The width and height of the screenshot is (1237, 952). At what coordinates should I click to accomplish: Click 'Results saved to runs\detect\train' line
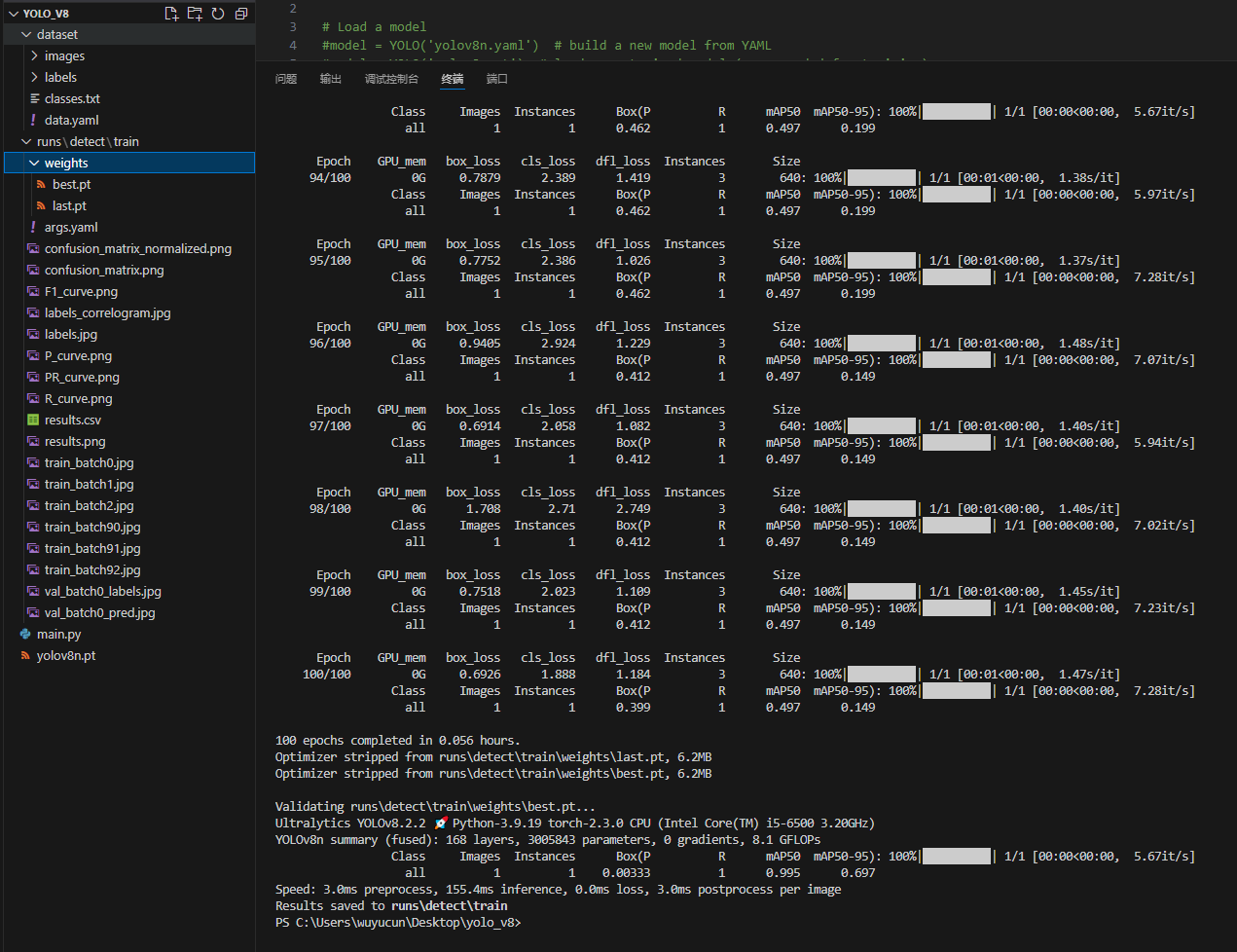[x=391, y=905]
